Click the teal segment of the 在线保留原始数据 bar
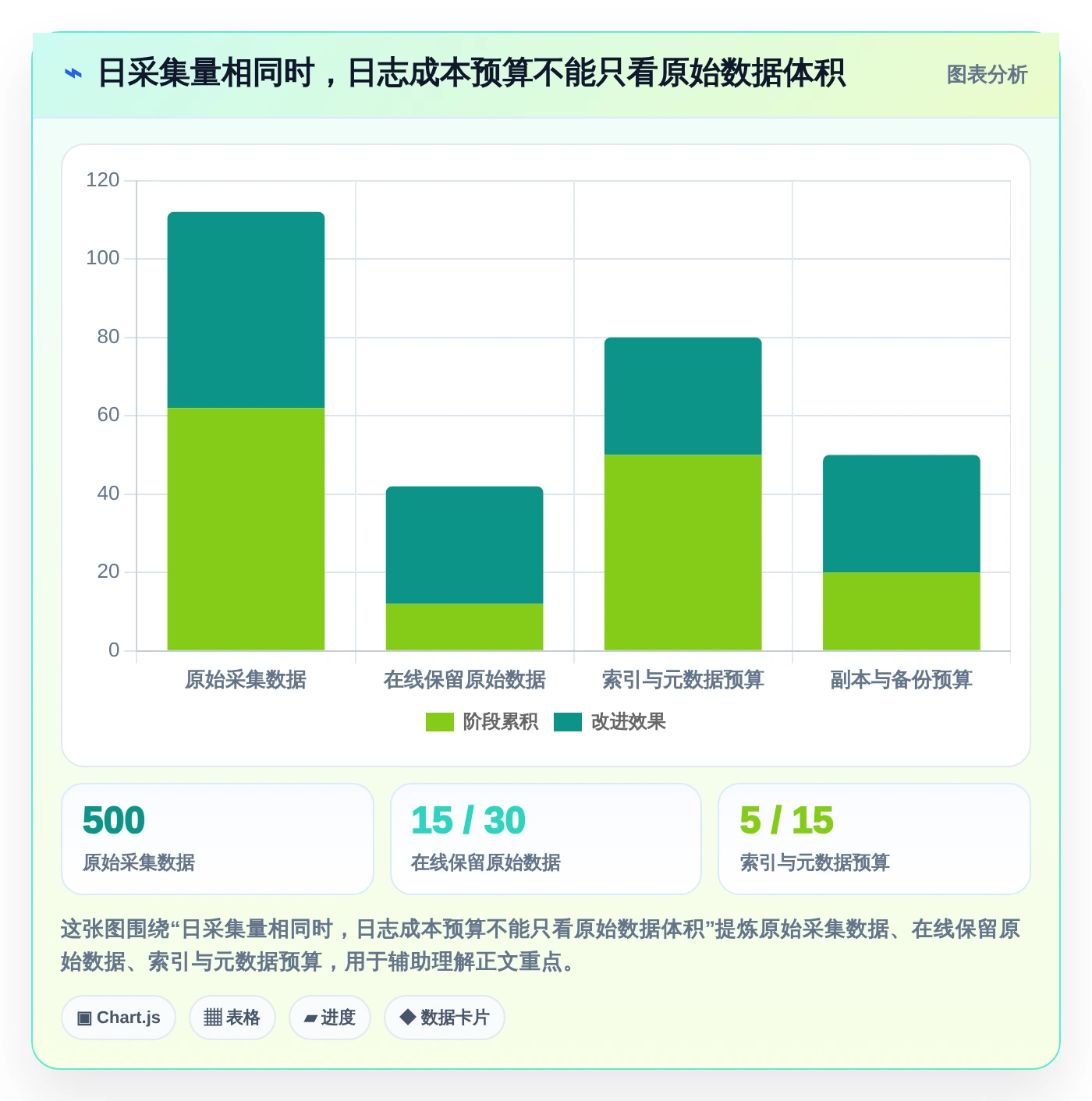This screenshot has height=1101, width=1092. 464,545
